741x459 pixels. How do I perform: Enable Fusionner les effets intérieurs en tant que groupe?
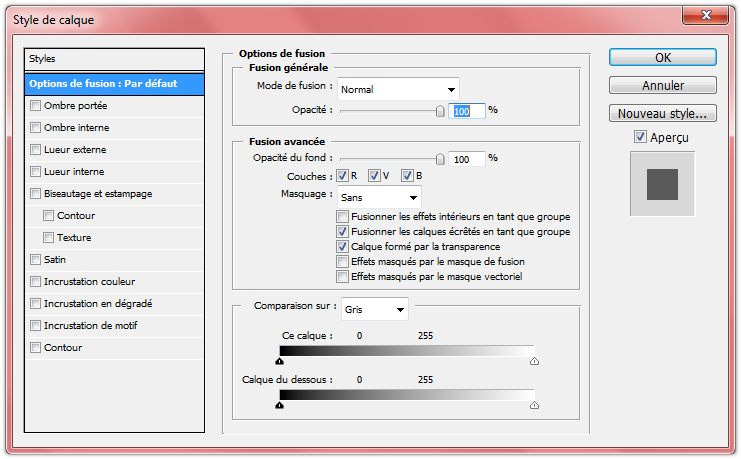(343, 217)
